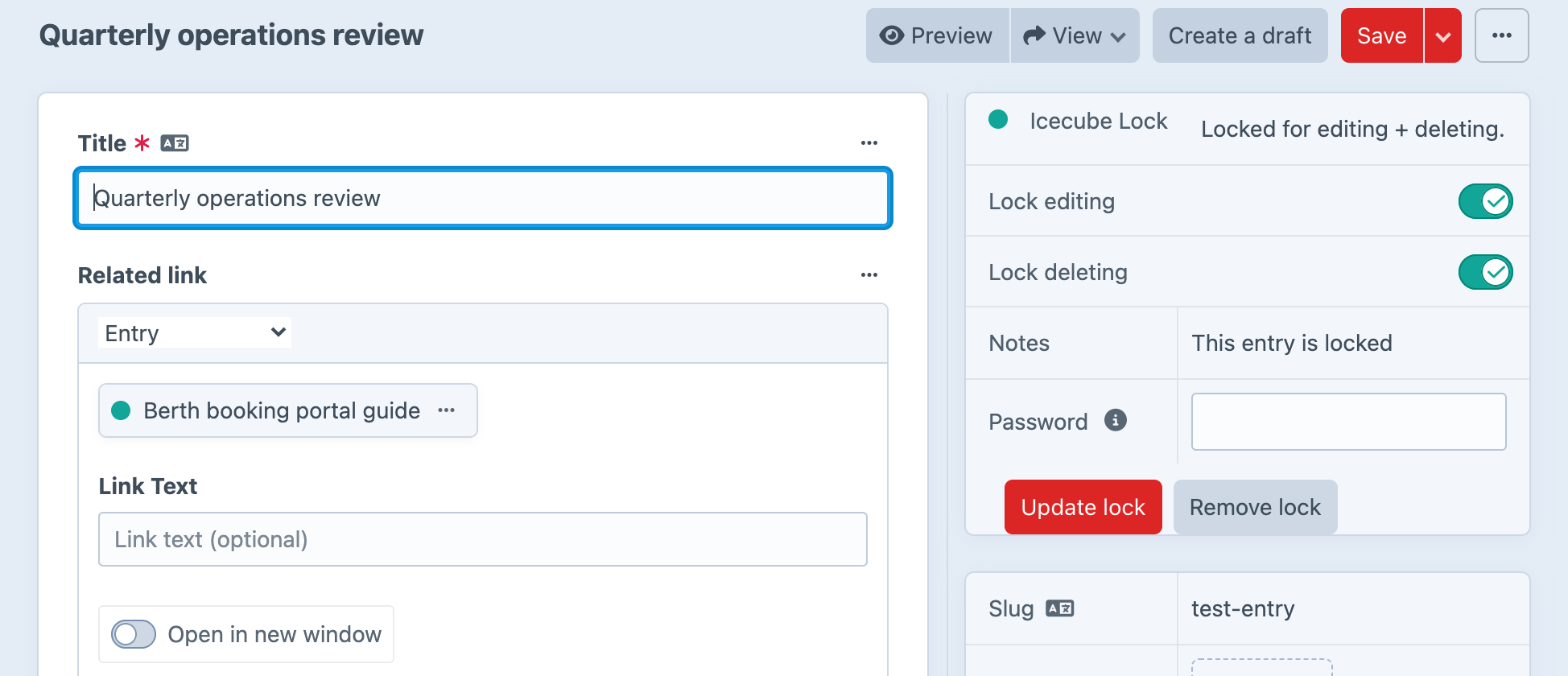1568x676 pixels.
Task: Click the Icecube Lock status dot
Action: 998,119
